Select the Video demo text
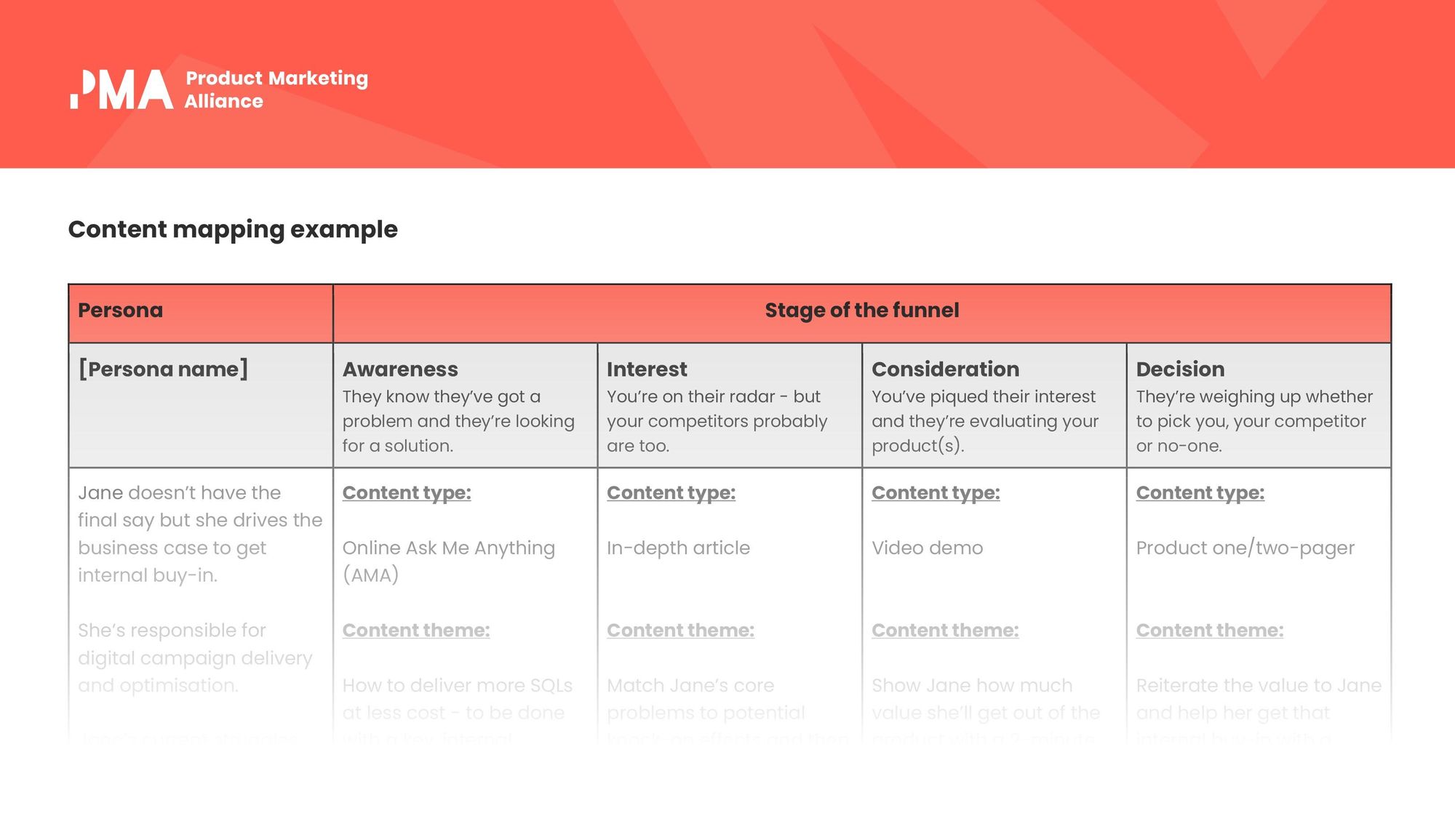This screenshot has width=1455, height=840. tap(928, 548)
